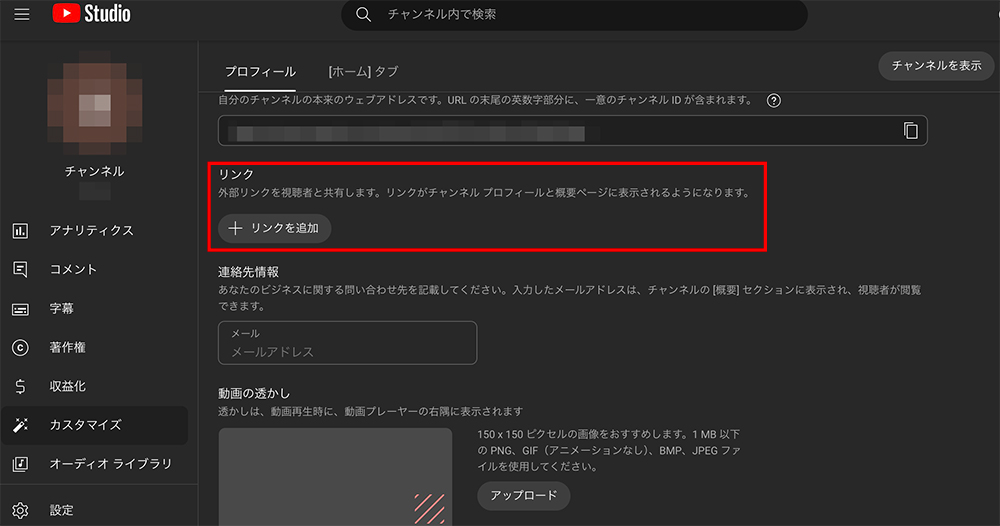Click the help question mark icon
The height and width of the screenshot is (526, 1000).
[774, 101]
